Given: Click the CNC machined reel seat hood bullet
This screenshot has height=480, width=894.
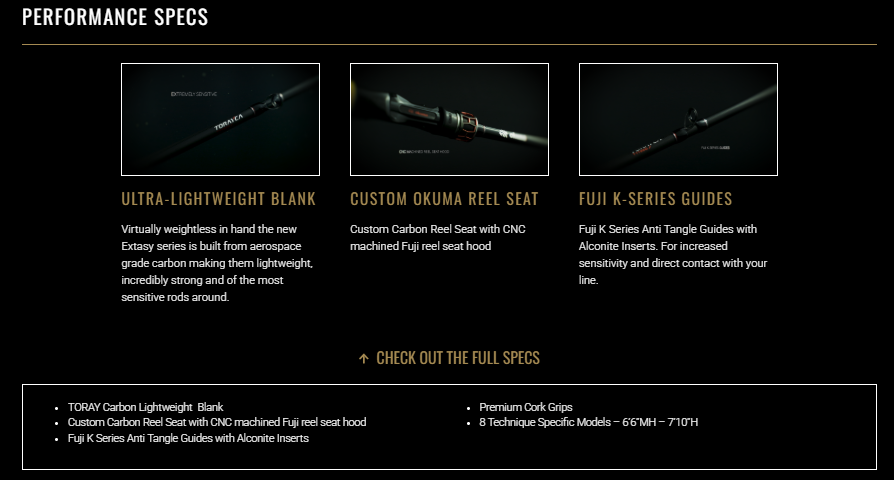Looking at the screenshot, I should point(217,422).
